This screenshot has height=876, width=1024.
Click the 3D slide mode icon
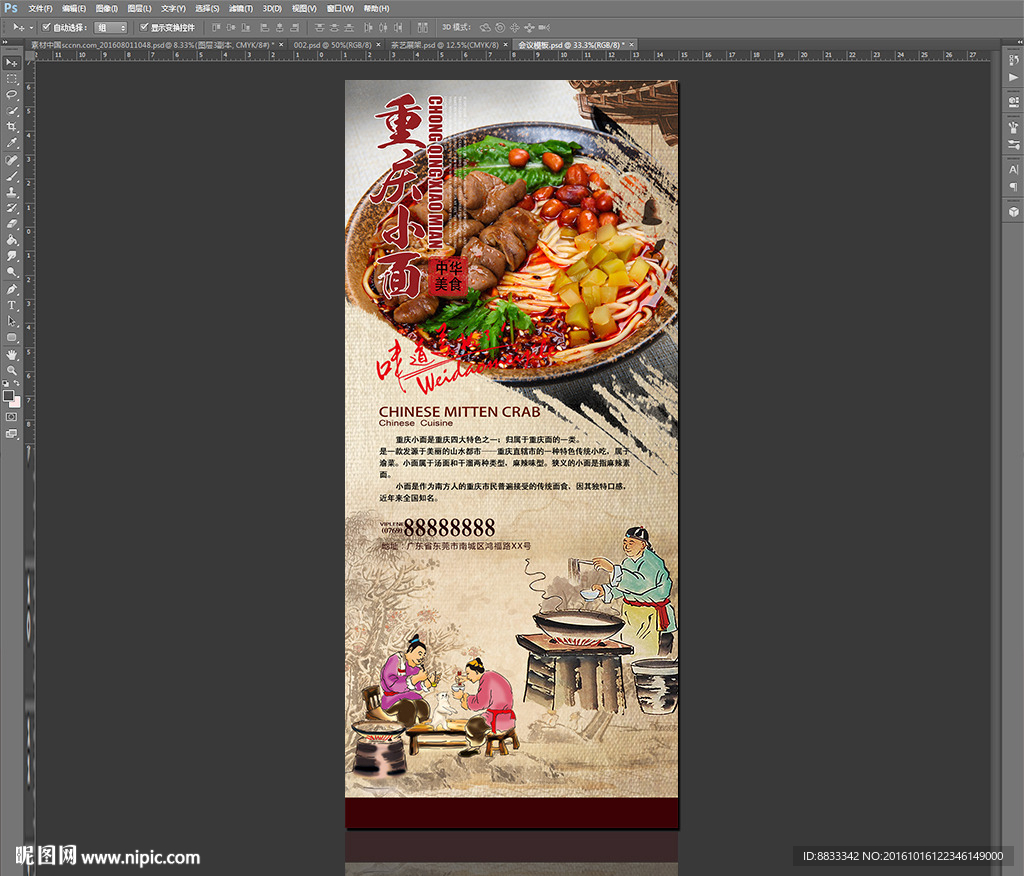529,27
